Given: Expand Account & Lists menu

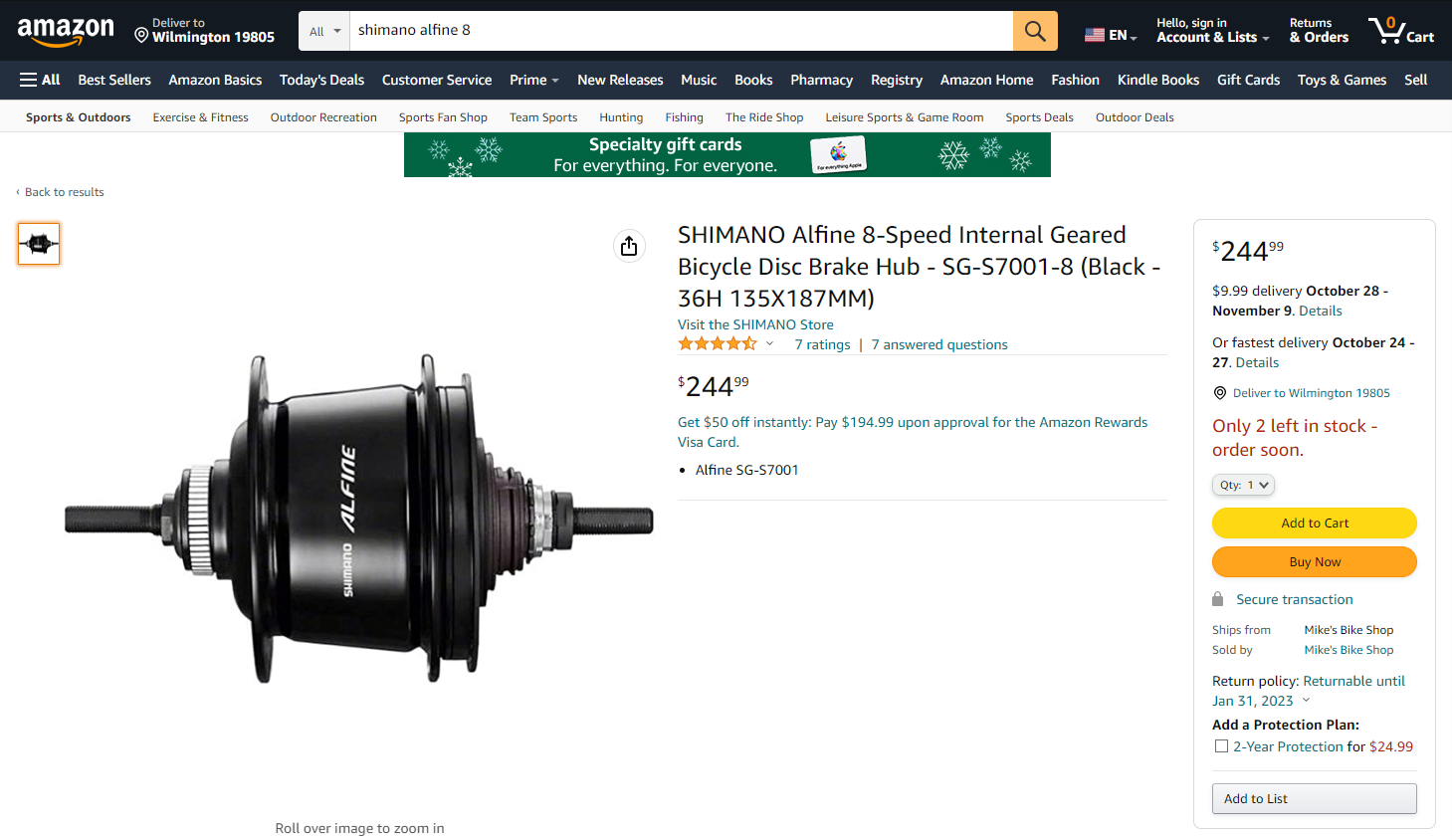Looking at the screenshot, I should 1212,31.
